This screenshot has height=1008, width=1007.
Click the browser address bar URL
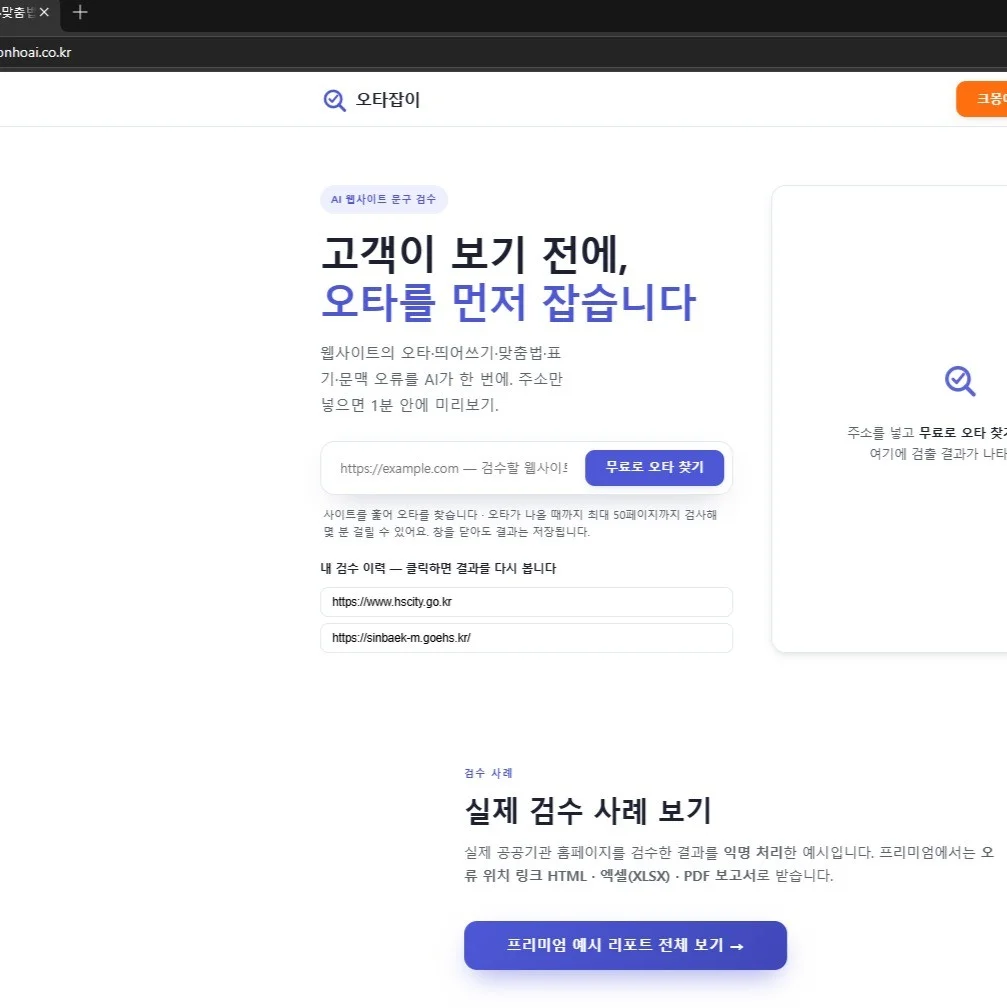pos(36,53)
